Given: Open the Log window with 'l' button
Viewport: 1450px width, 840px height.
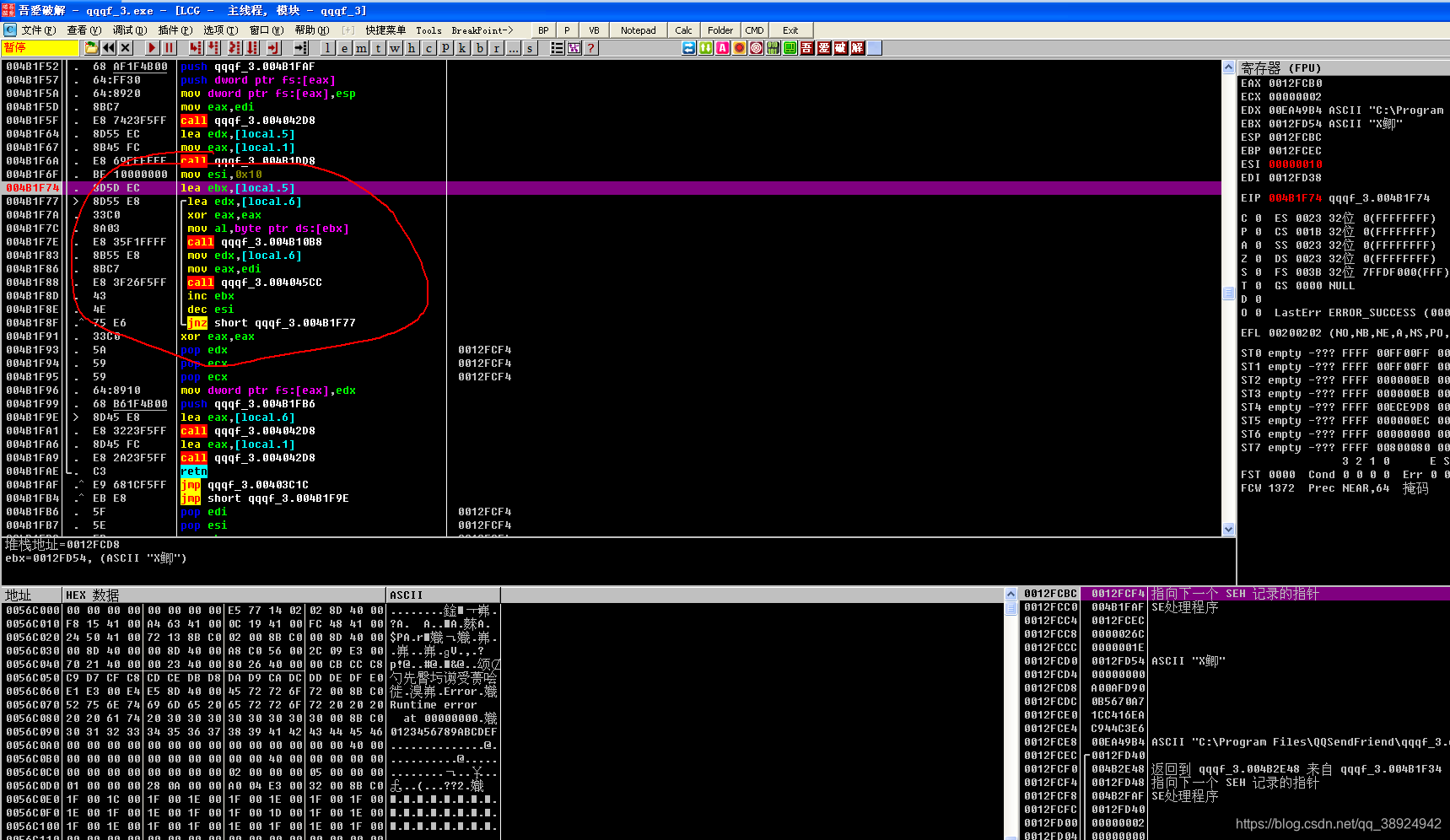Looking at the screenshot, I should [327, 48].
